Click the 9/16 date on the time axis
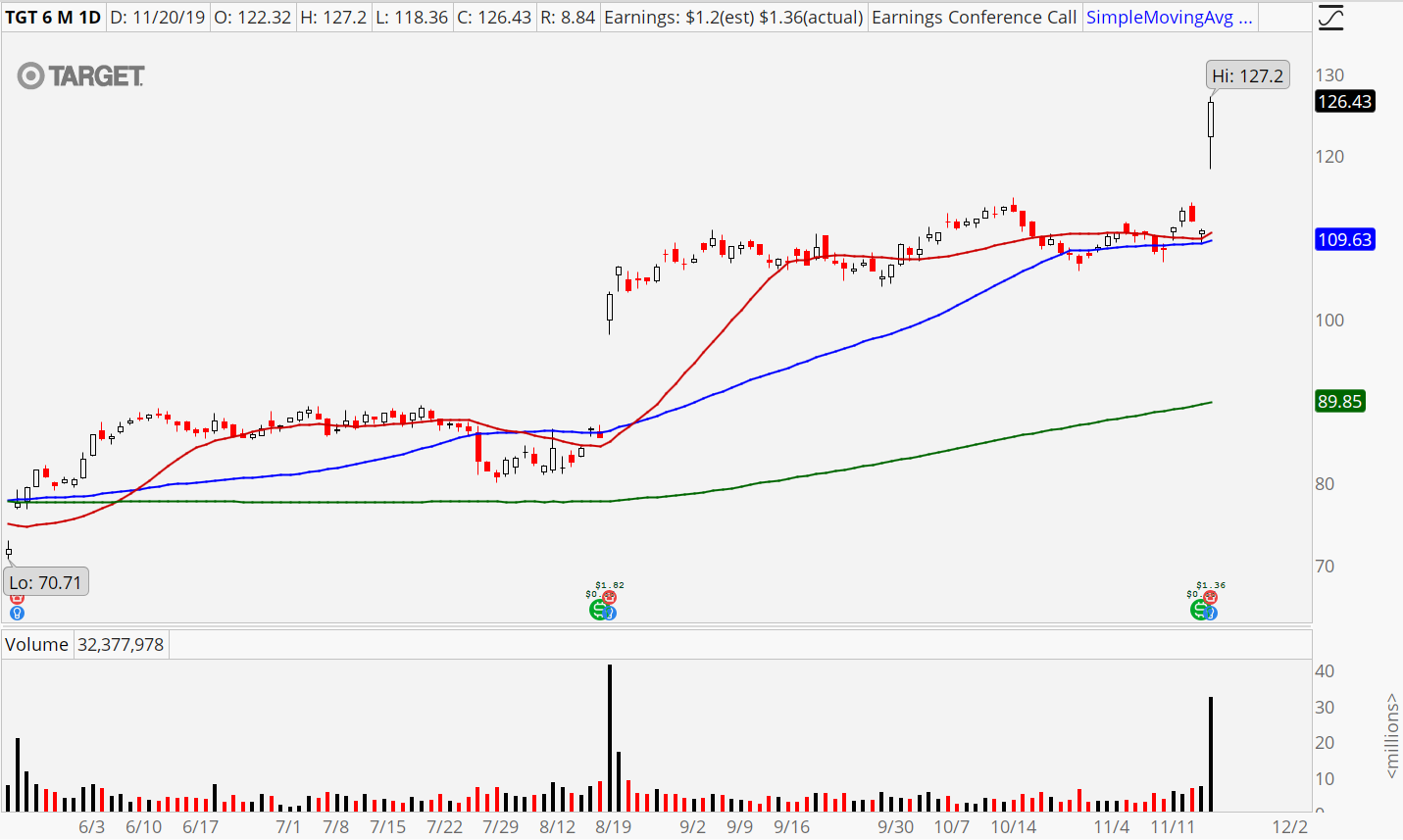 pyautogui.click(x=791, y=826)
